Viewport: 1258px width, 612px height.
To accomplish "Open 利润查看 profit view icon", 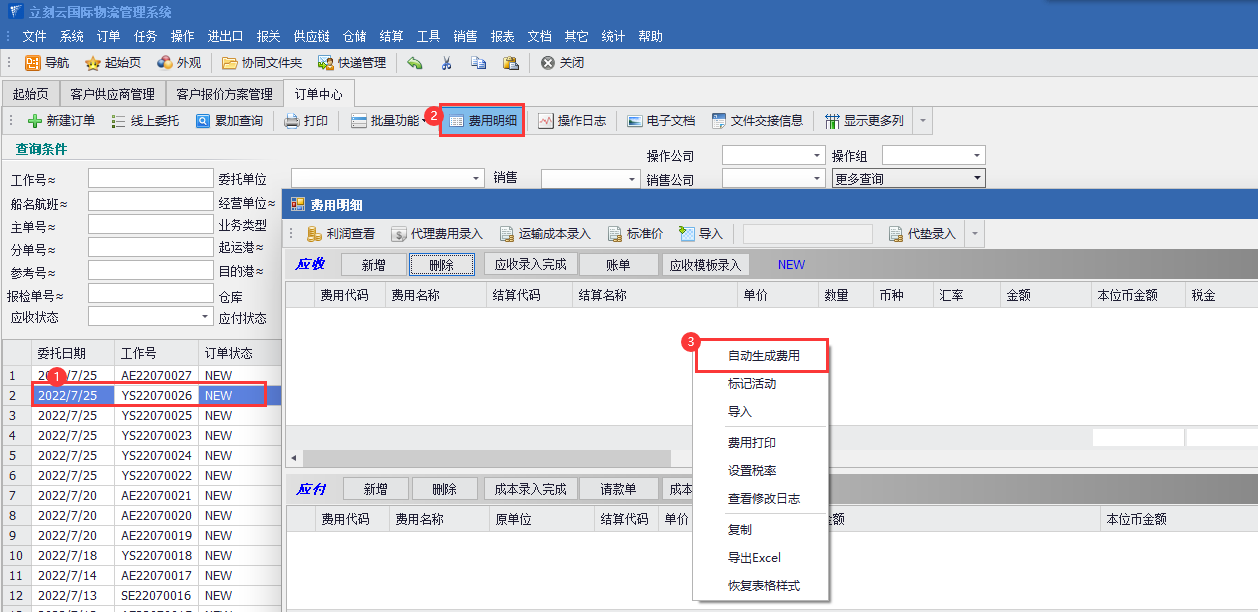I will click(314, 234).
